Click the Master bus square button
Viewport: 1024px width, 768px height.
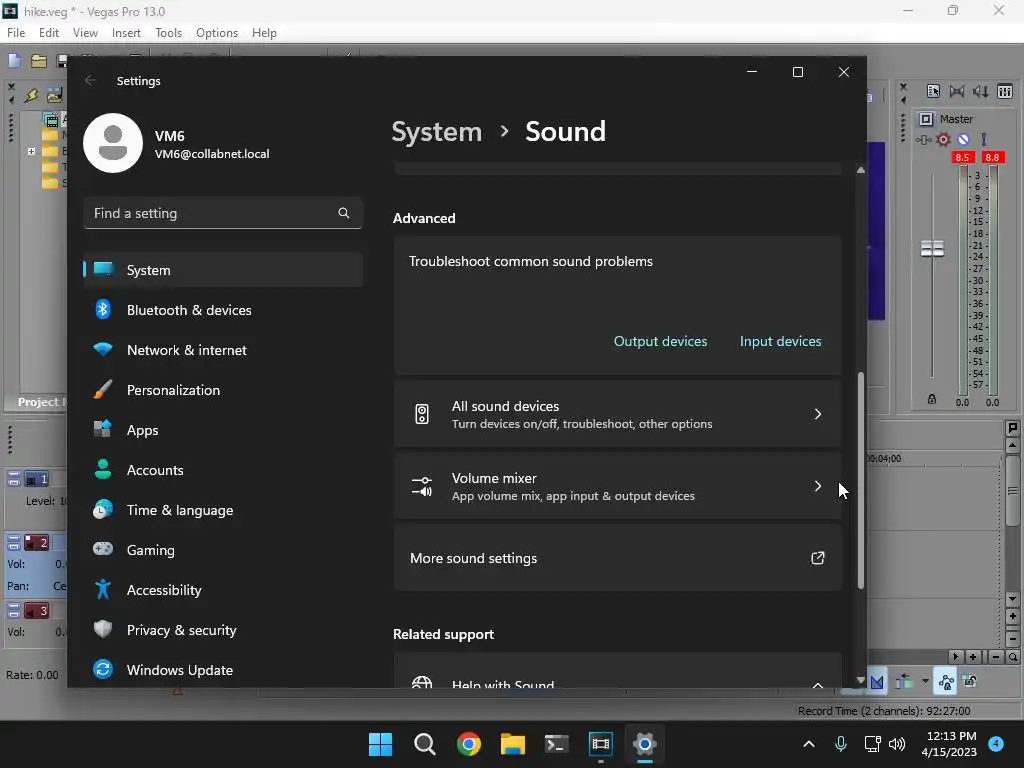click(x=926, y=119)
